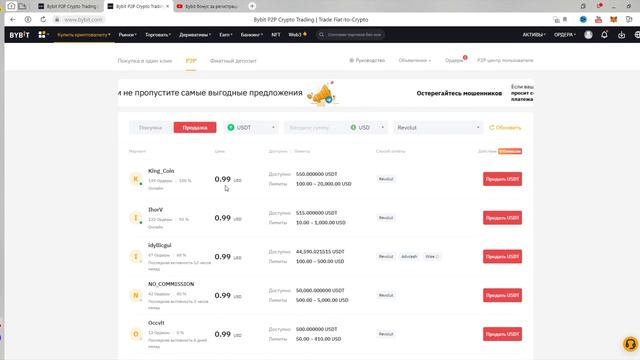The width and height of the screenshot is (640, 360).
Task: Open the NO_COMMISSION merchant name
Action: click(171, 284)
